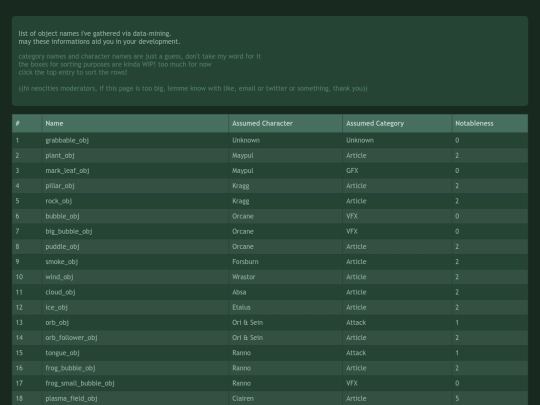Sort by Assumed Category column header

click(397, 123)
